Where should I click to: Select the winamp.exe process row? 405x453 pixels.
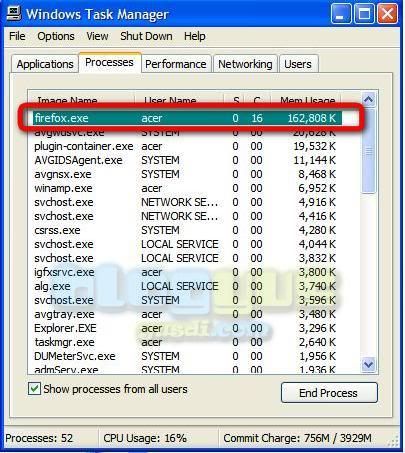click(x=185, y=188)
